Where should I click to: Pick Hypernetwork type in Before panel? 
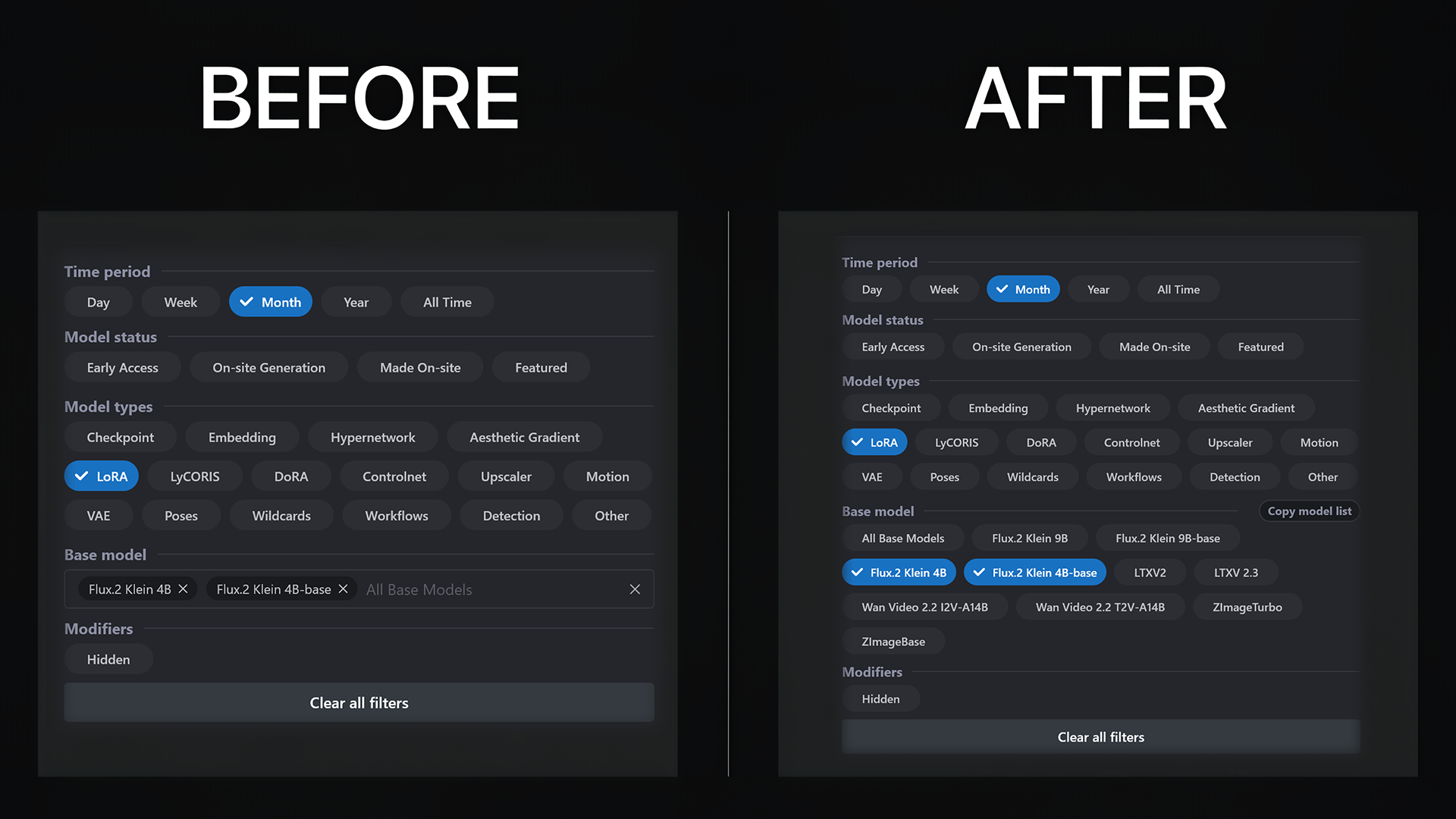click(x=373, y=437)
